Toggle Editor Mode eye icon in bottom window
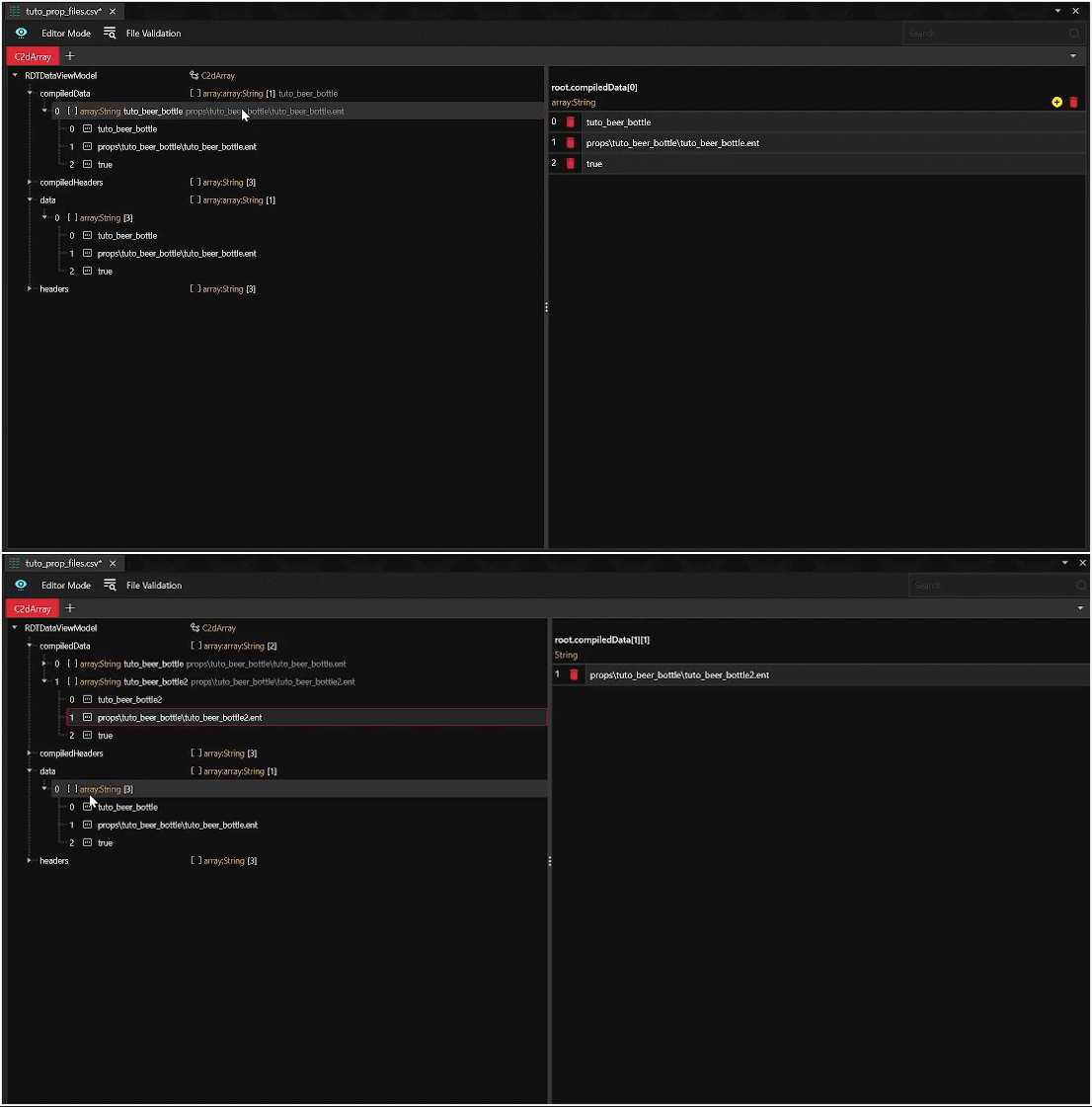The image size is (1092, 1107). pyautogui.click(x=21, y=586)
